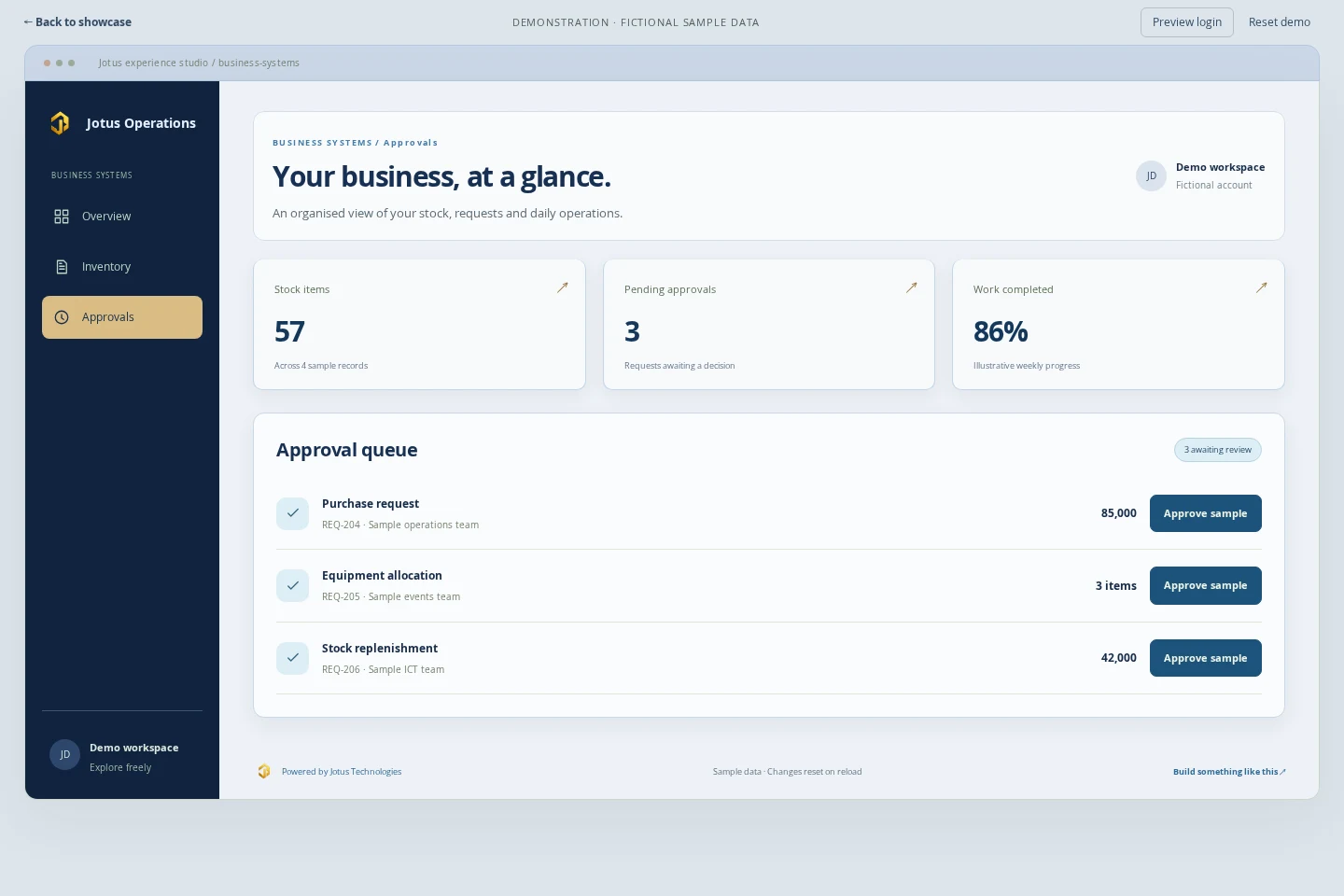This screenshot has width=1344, height=896.
Task: Click the Approvals clock icon in sidebar
Action: tap(62, 317)
